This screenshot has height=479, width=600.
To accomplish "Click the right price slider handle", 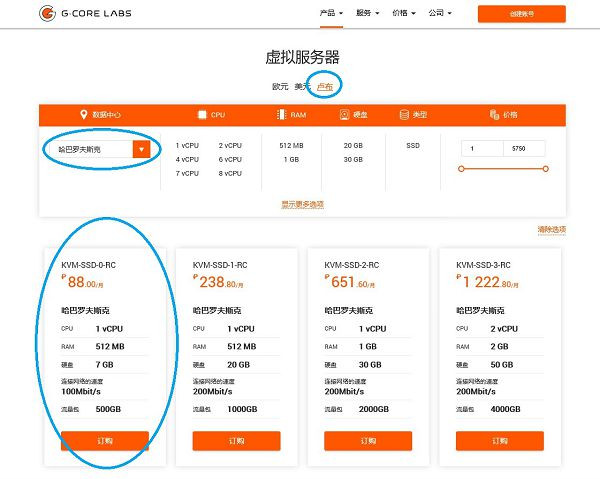I will (x=547, y=168).
